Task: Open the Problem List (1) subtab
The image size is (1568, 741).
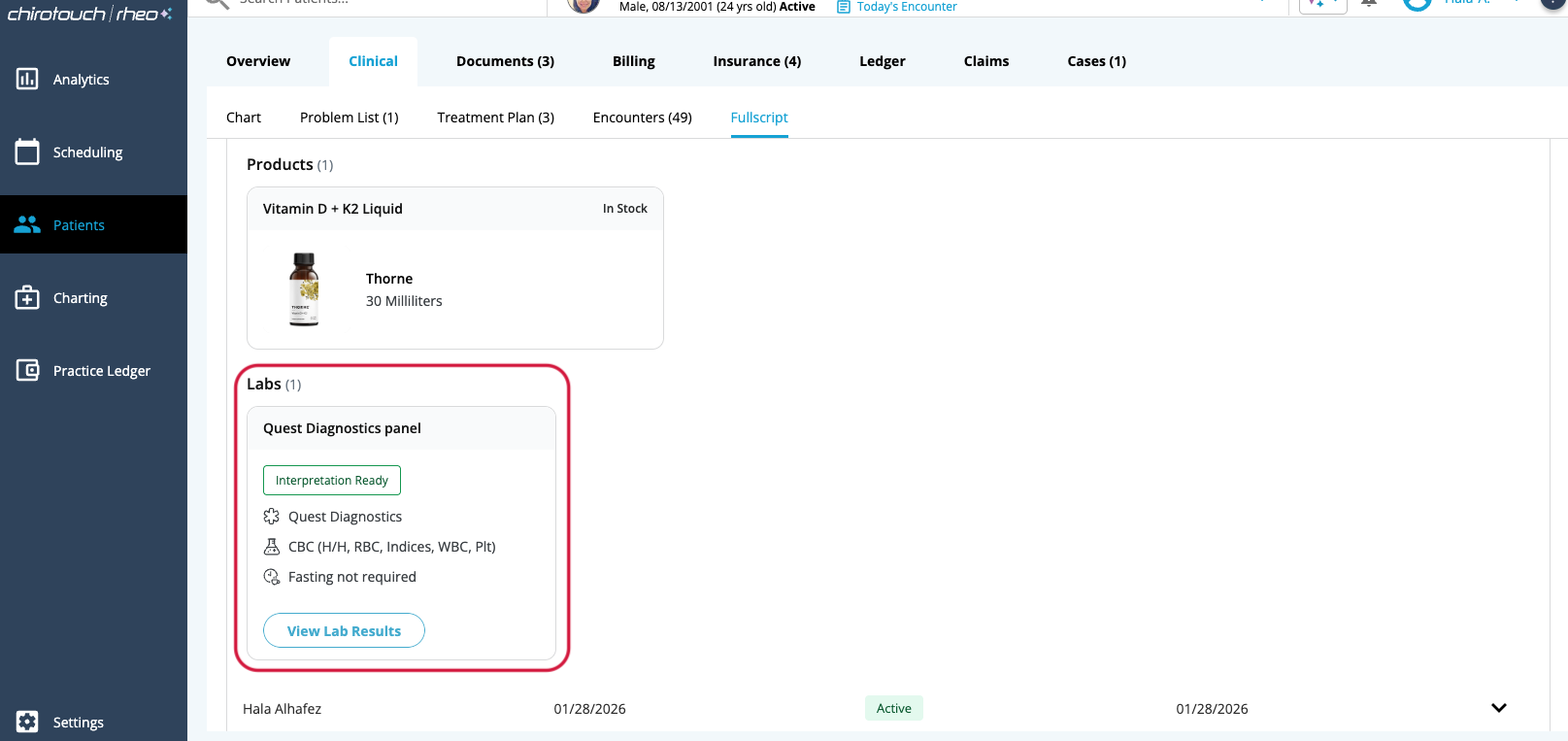Action: [349, 118]
